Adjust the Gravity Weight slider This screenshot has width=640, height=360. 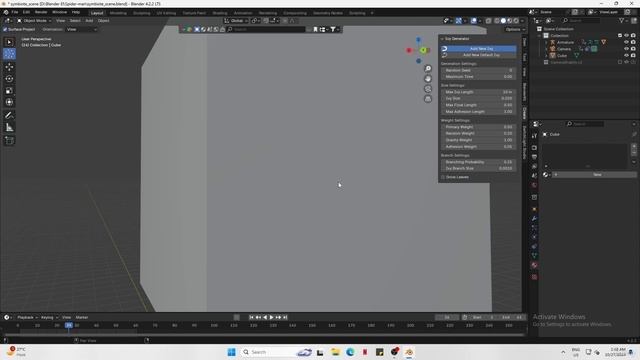pyautogui.click(x=478, y=140)
